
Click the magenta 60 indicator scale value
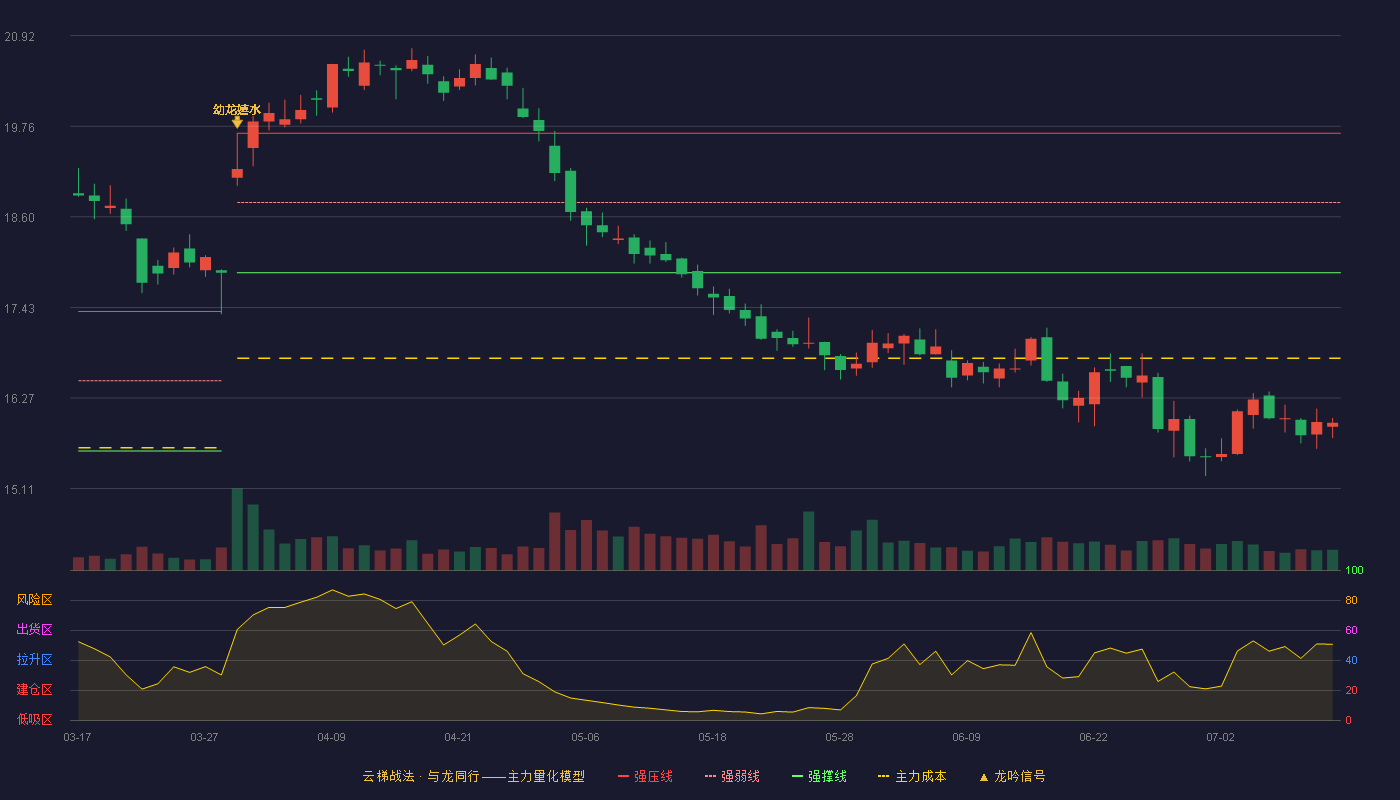1351,630
